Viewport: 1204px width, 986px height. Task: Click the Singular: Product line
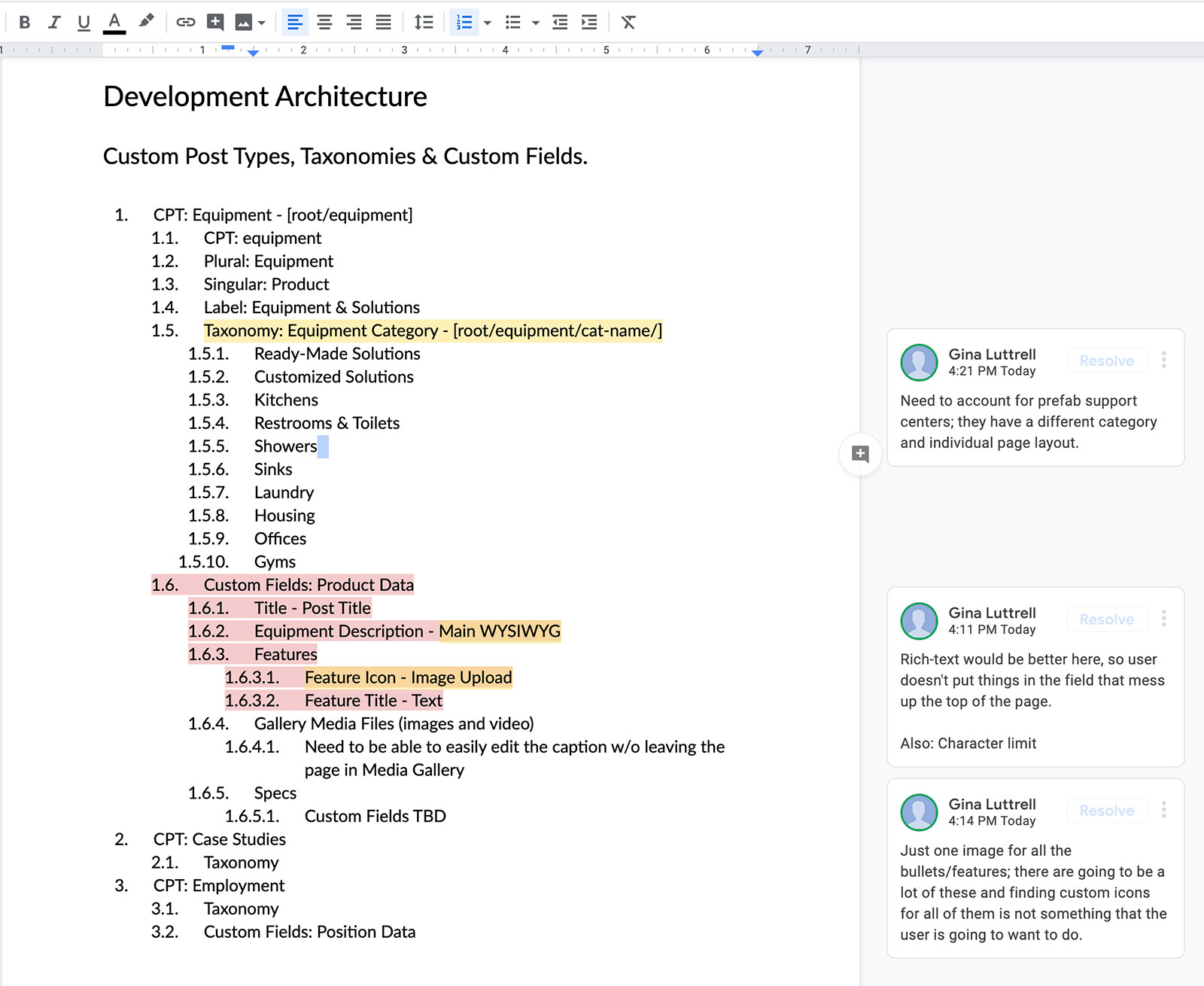[266, 285]
